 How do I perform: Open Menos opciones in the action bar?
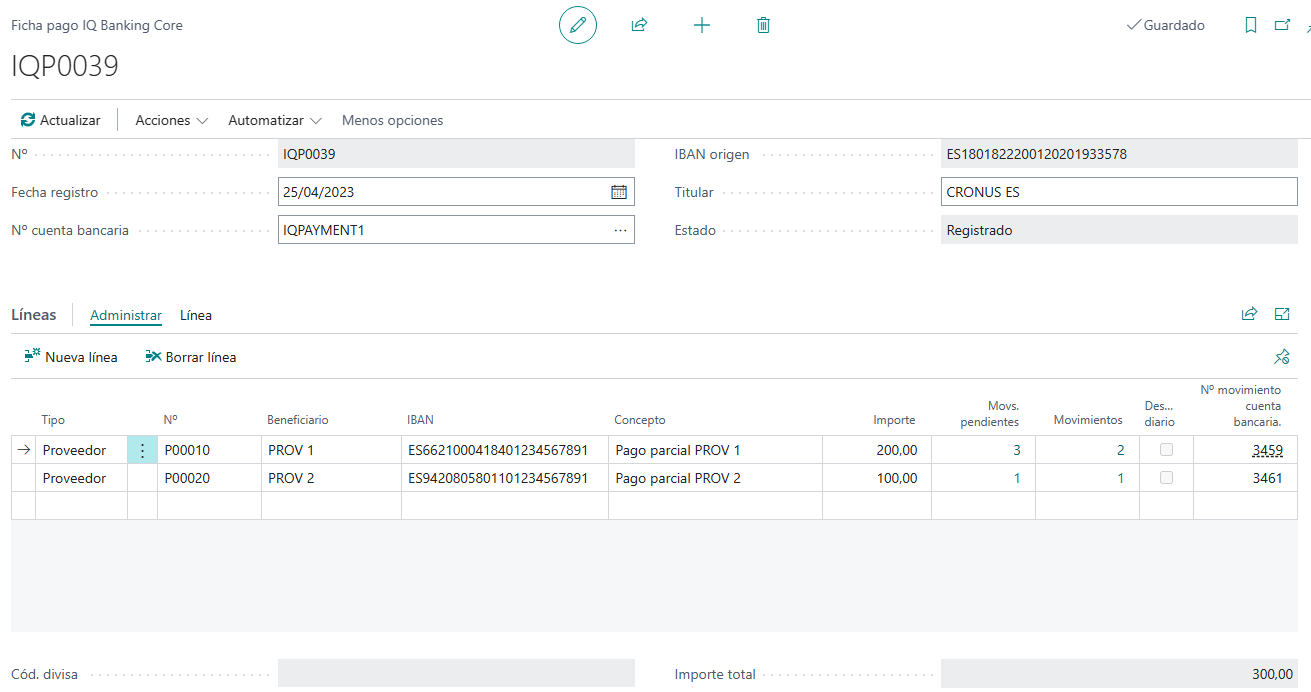pos(392,119)
